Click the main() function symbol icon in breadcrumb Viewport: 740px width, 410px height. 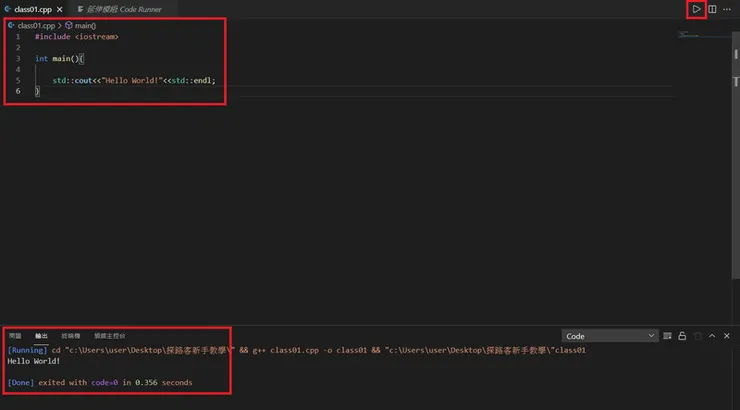[69, 25]
